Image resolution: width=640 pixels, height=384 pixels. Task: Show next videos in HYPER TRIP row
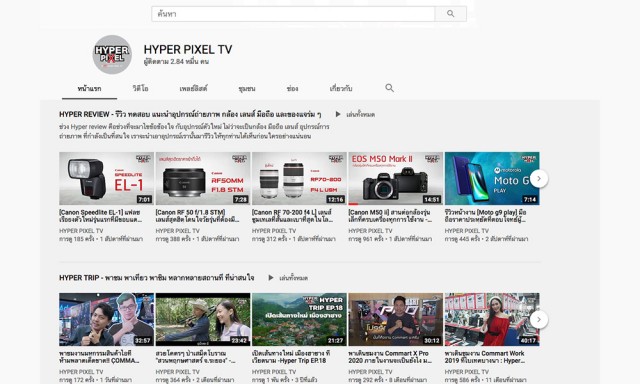539,320
